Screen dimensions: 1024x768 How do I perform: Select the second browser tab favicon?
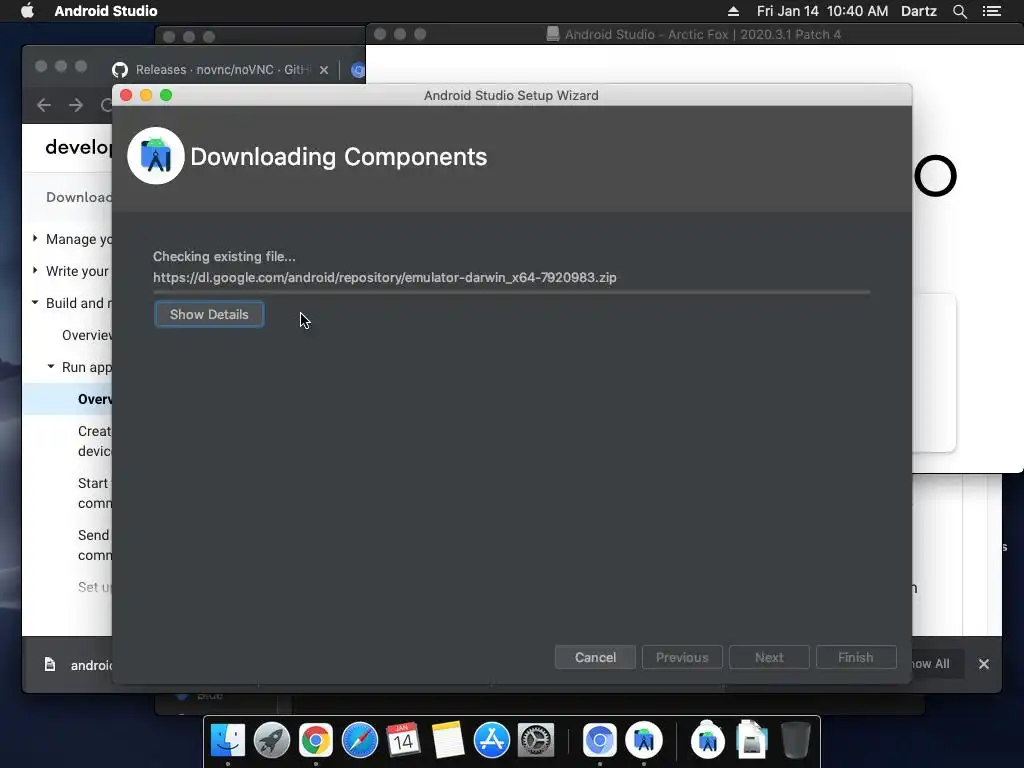(358, 70)
